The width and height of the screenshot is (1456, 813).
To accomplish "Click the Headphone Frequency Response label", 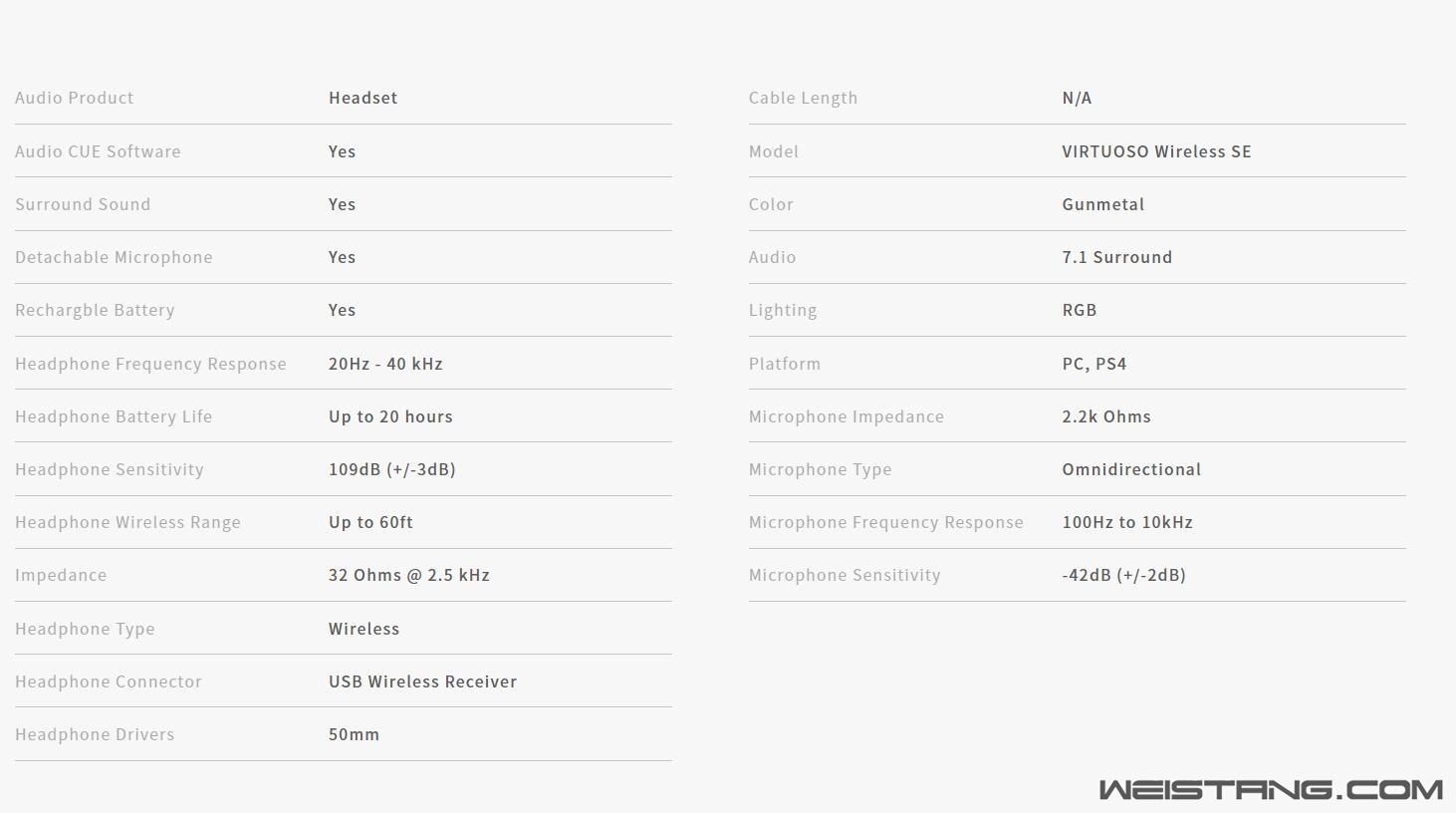I will click(x=150, y=364).
